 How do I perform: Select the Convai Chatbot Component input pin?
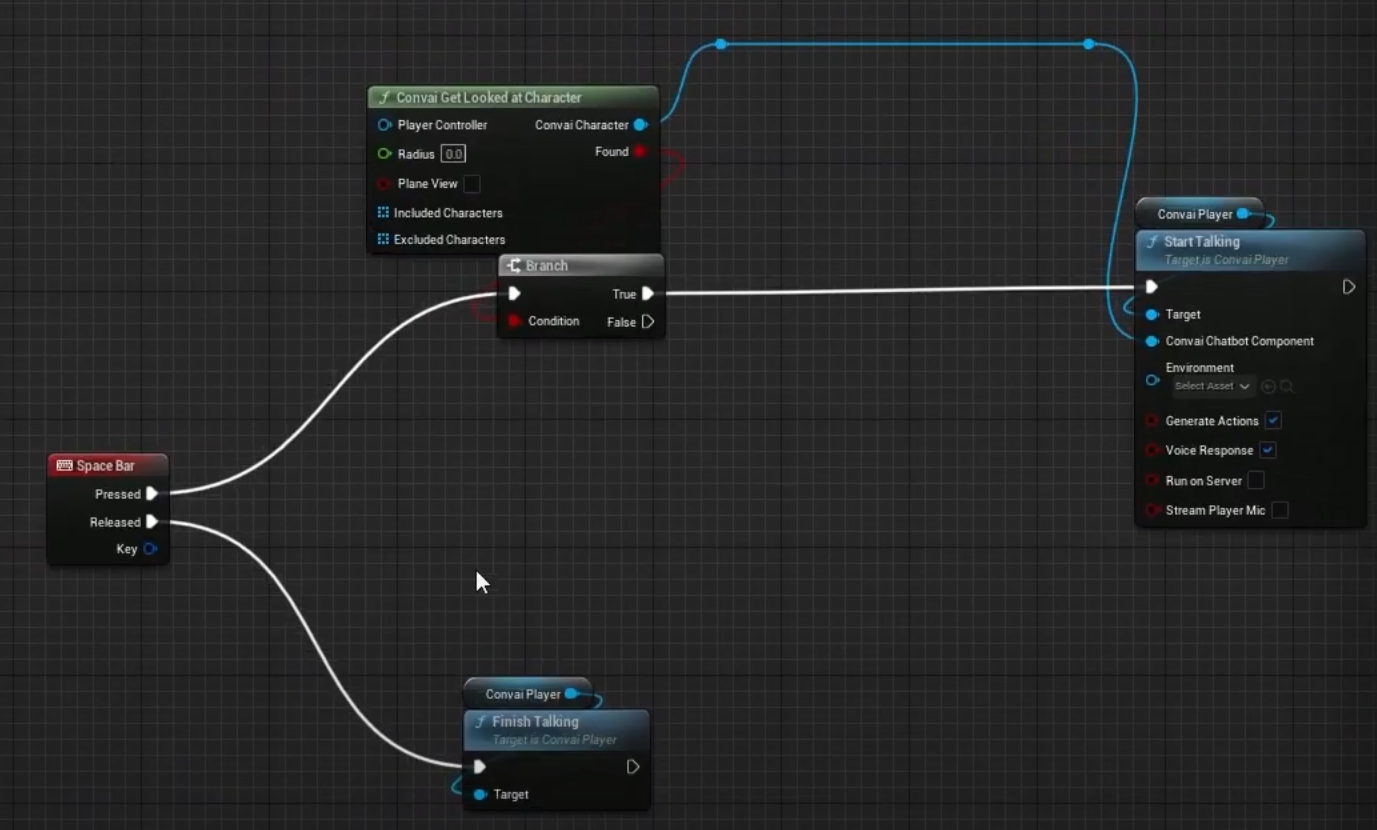click(1152, 341)
